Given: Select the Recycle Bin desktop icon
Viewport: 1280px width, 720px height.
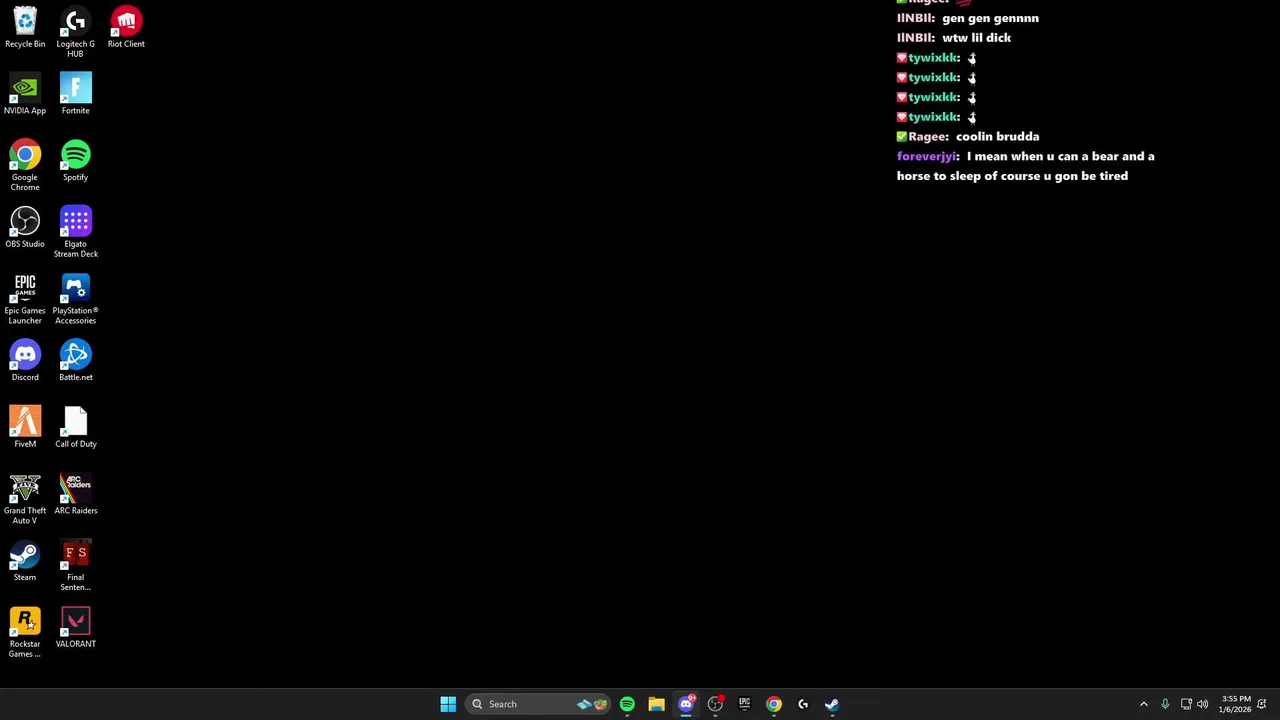Looking at the screenshot, I should (25, 28).
